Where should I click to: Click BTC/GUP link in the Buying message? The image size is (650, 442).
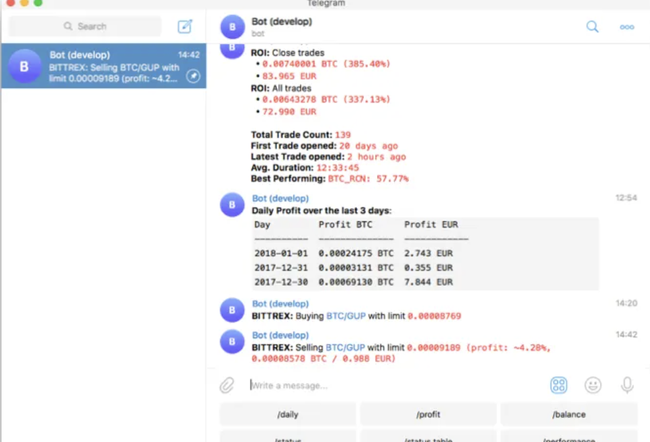[x=346, y=316]
